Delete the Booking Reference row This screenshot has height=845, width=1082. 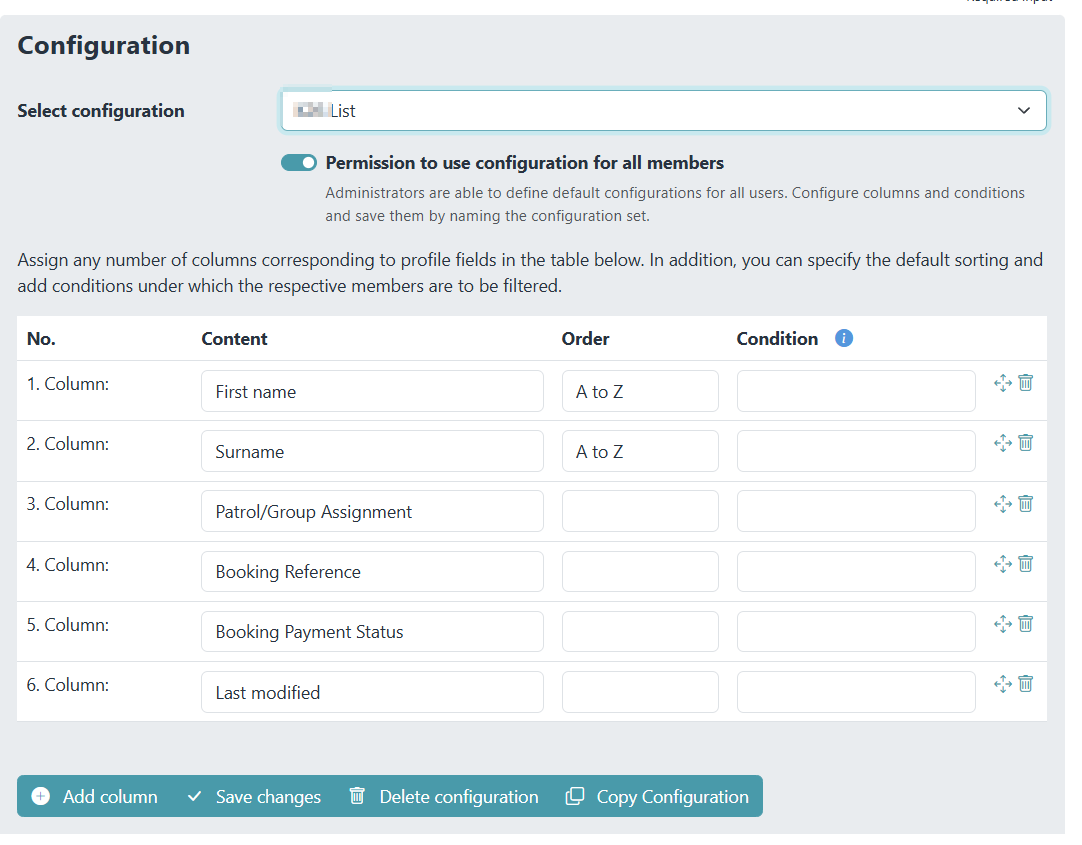pyautogui.click(x=1025, y=564)
